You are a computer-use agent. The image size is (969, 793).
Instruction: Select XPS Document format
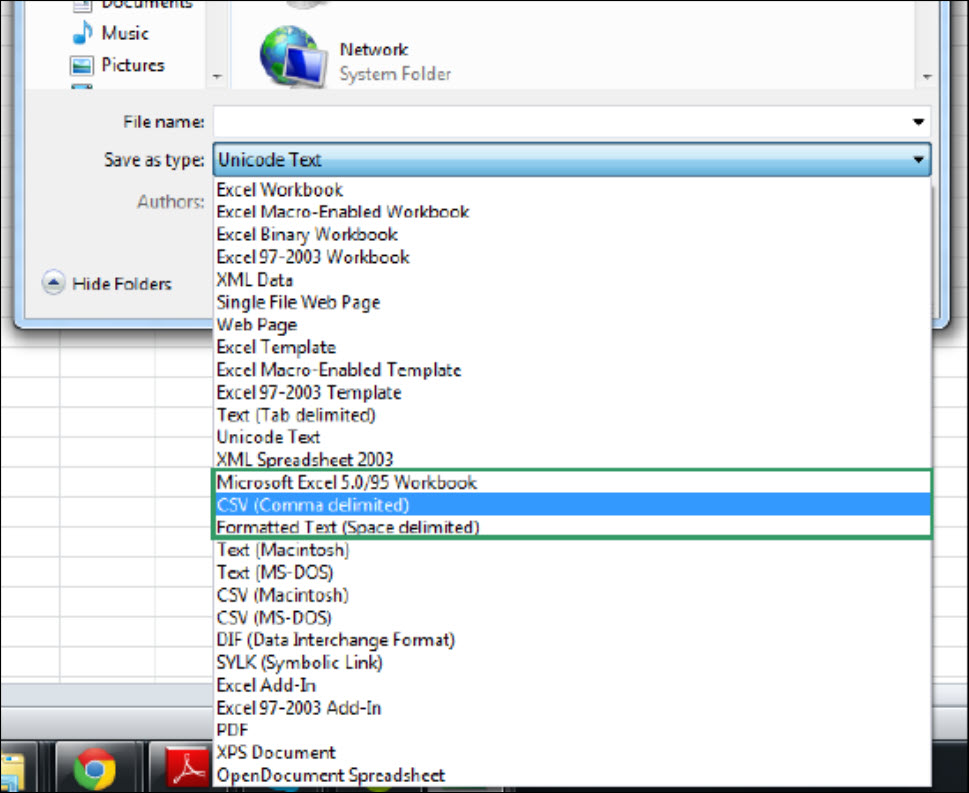[x=572, y=753]
